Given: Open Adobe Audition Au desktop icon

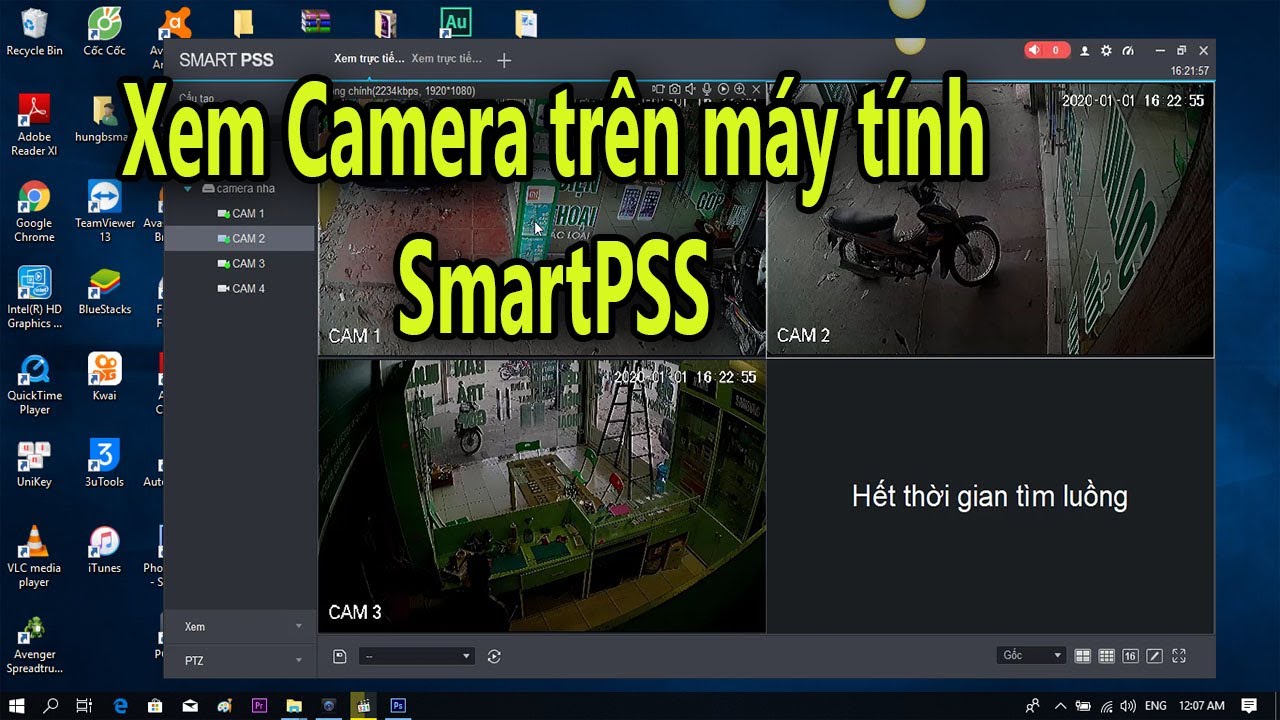Looking at the screenshot, I should pyautogui.click(x=456, y=22).
